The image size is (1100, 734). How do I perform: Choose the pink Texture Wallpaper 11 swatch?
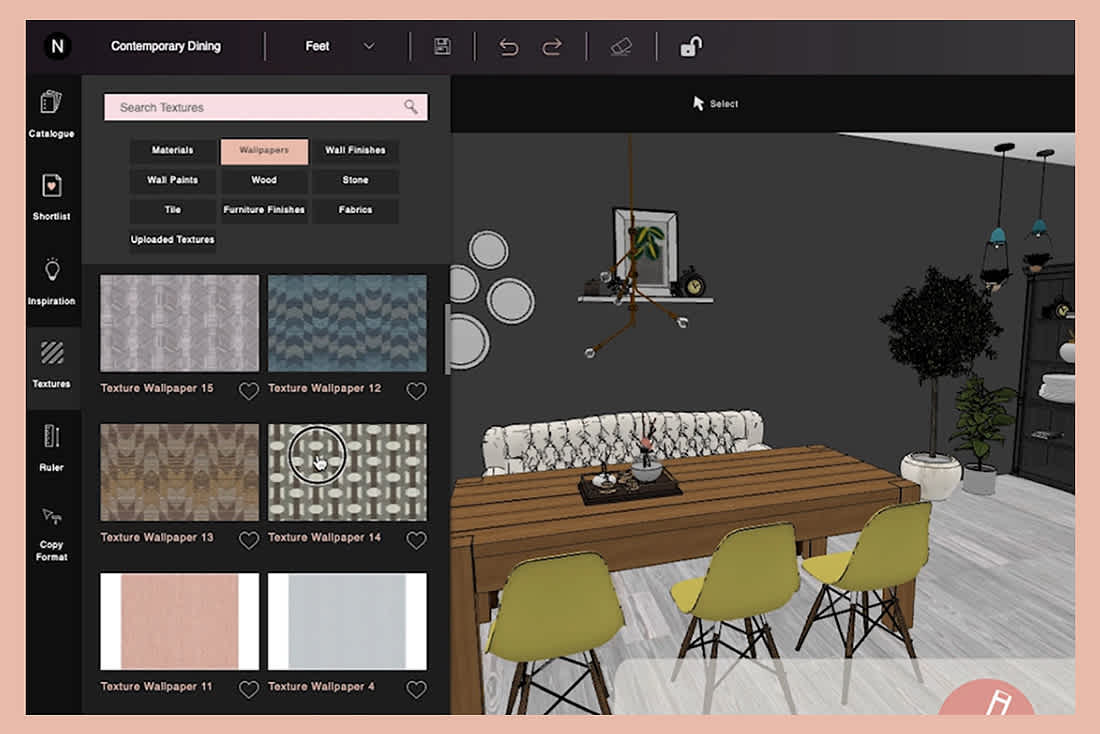[179, 621]
